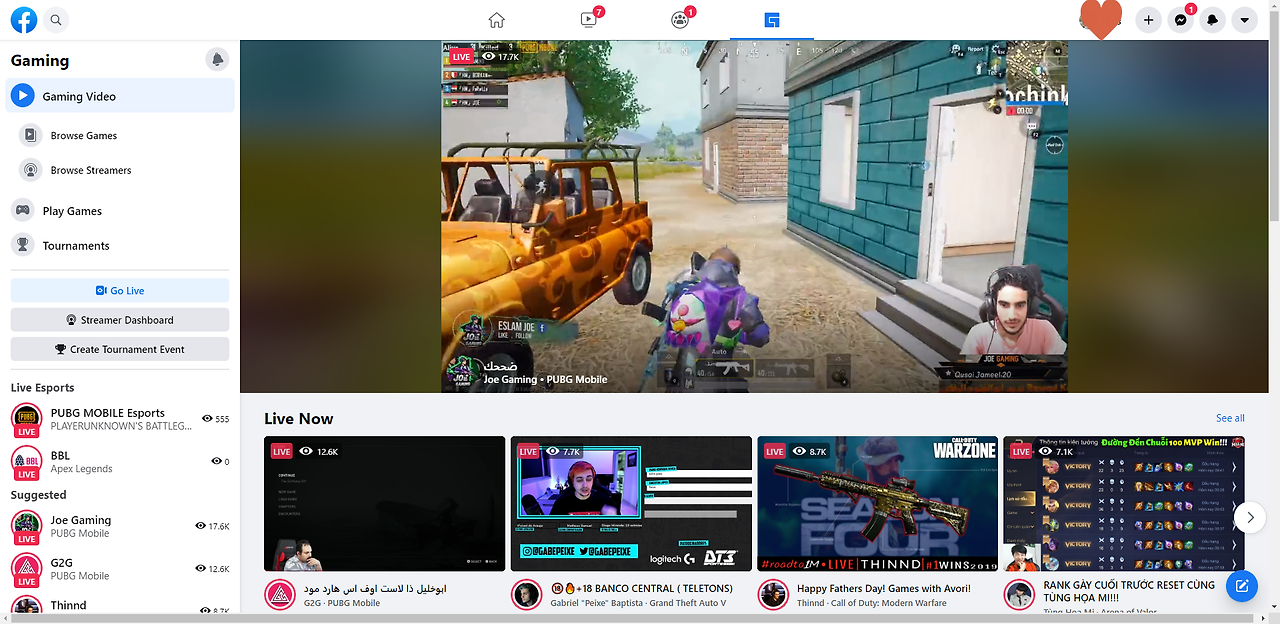Click the Go Live button
The height and width of the screenshot is (624, 1280).
click(120, 291)
